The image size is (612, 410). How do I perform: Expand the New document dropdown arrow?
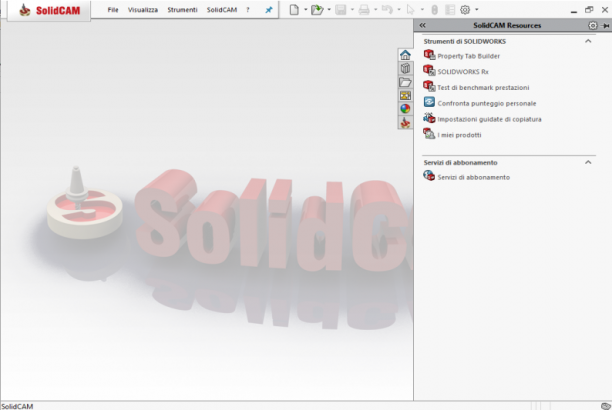coord(306,10)
